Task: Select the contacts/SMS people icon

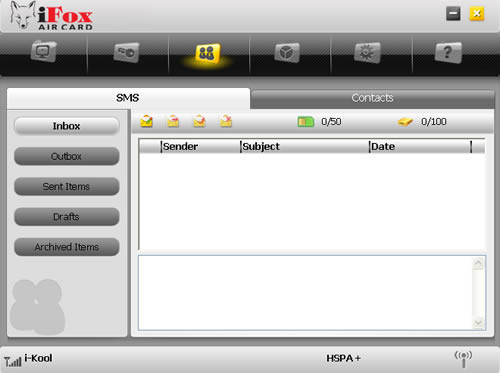Action: [x=207, y=53]
